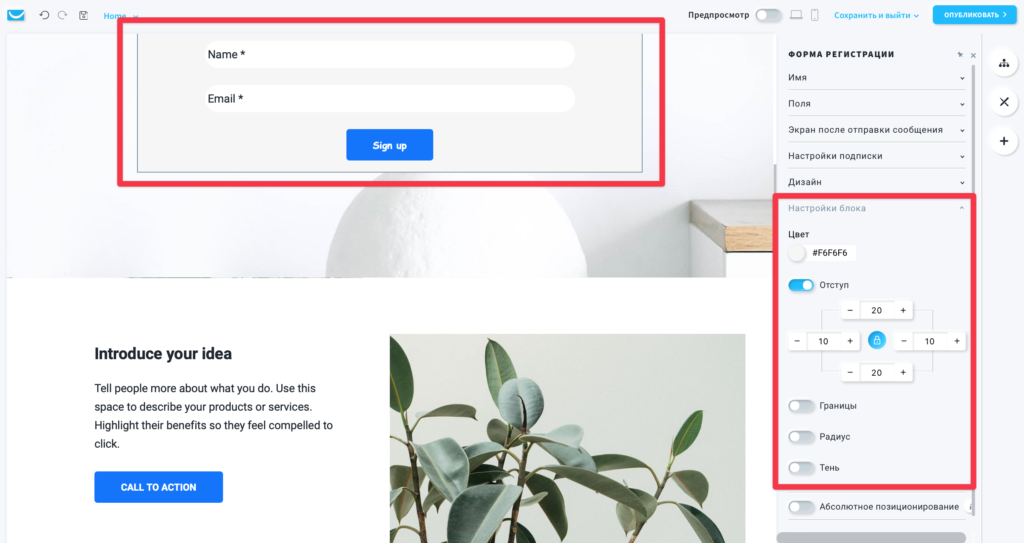Expand the Дизайн section
This screenshot has height=543, width=1024.
876,182
